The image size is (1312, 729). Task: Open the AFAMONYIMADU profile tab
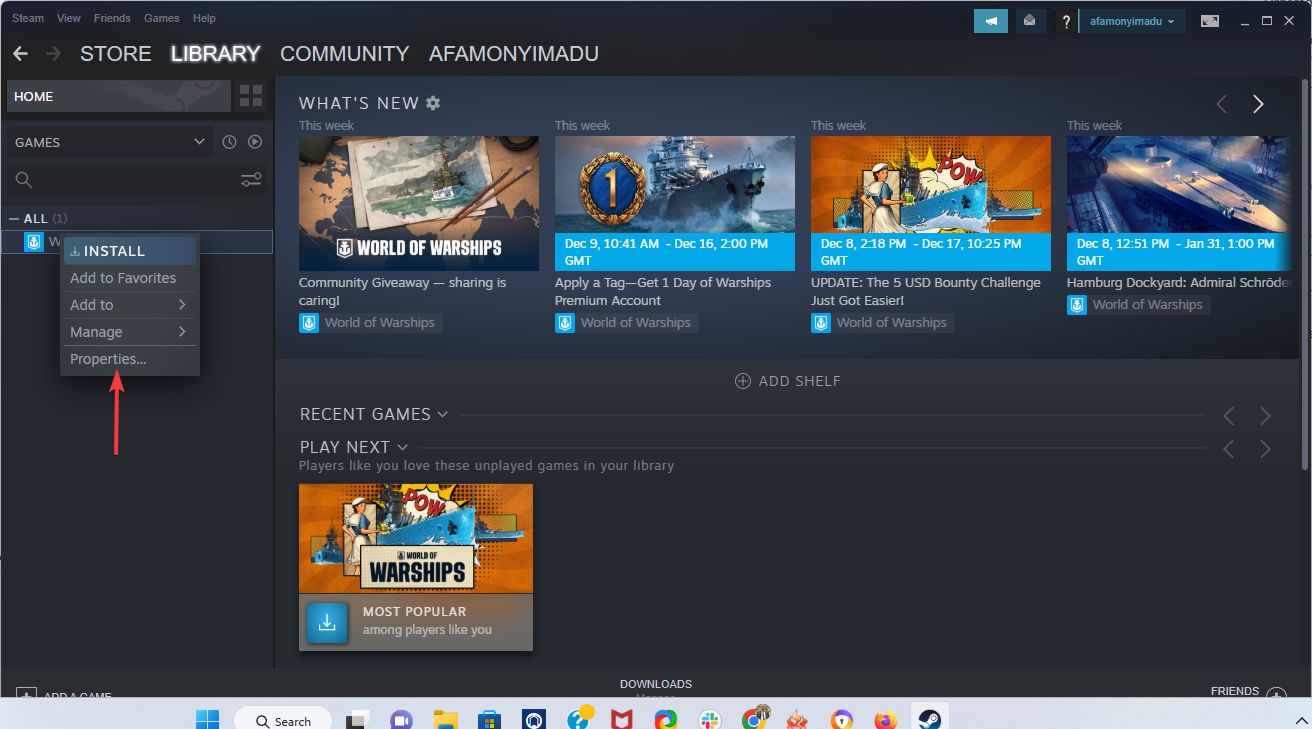click(514, 54)
